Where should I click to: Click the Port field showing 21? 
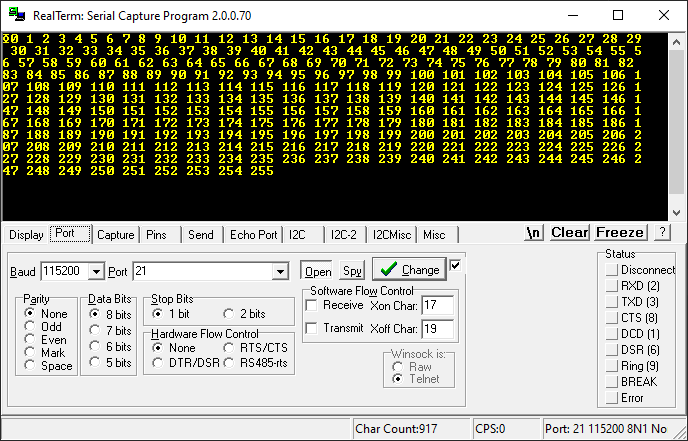(203, 272)
